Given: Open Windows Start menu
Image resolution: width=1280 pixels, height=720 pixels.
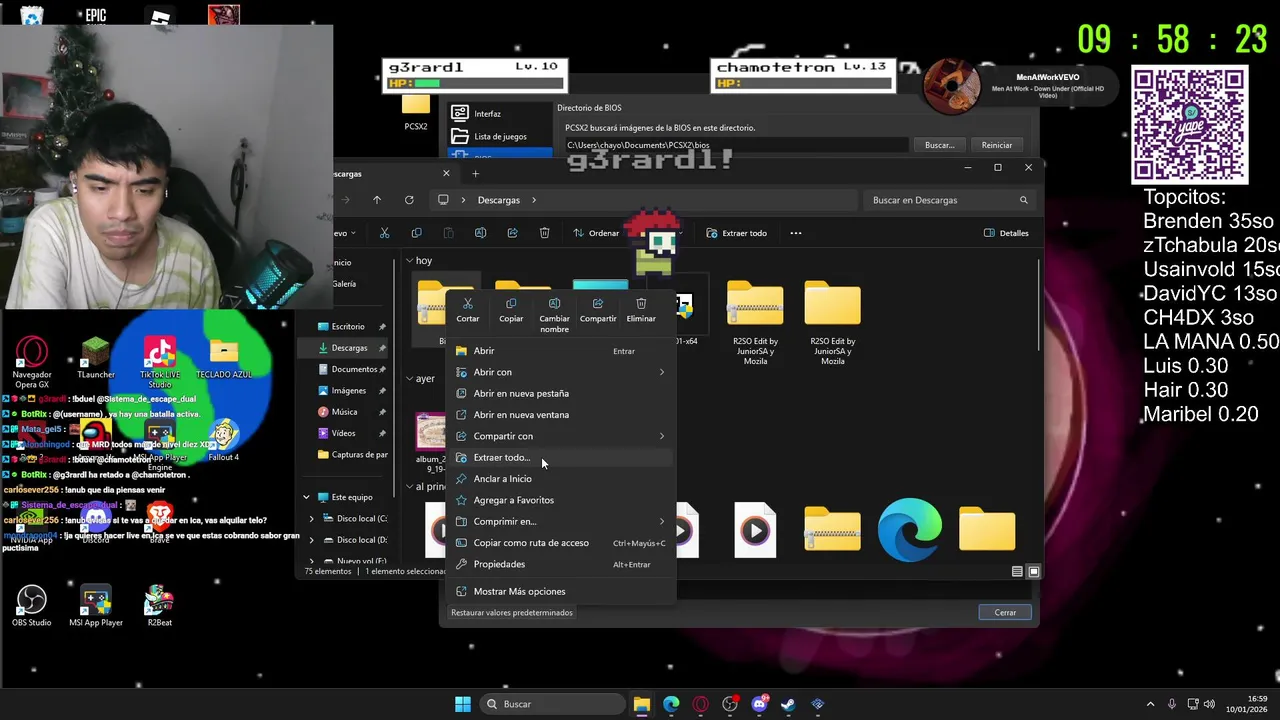Looking at the screenshot, I should pyautogui.click(x=463, y=704).
